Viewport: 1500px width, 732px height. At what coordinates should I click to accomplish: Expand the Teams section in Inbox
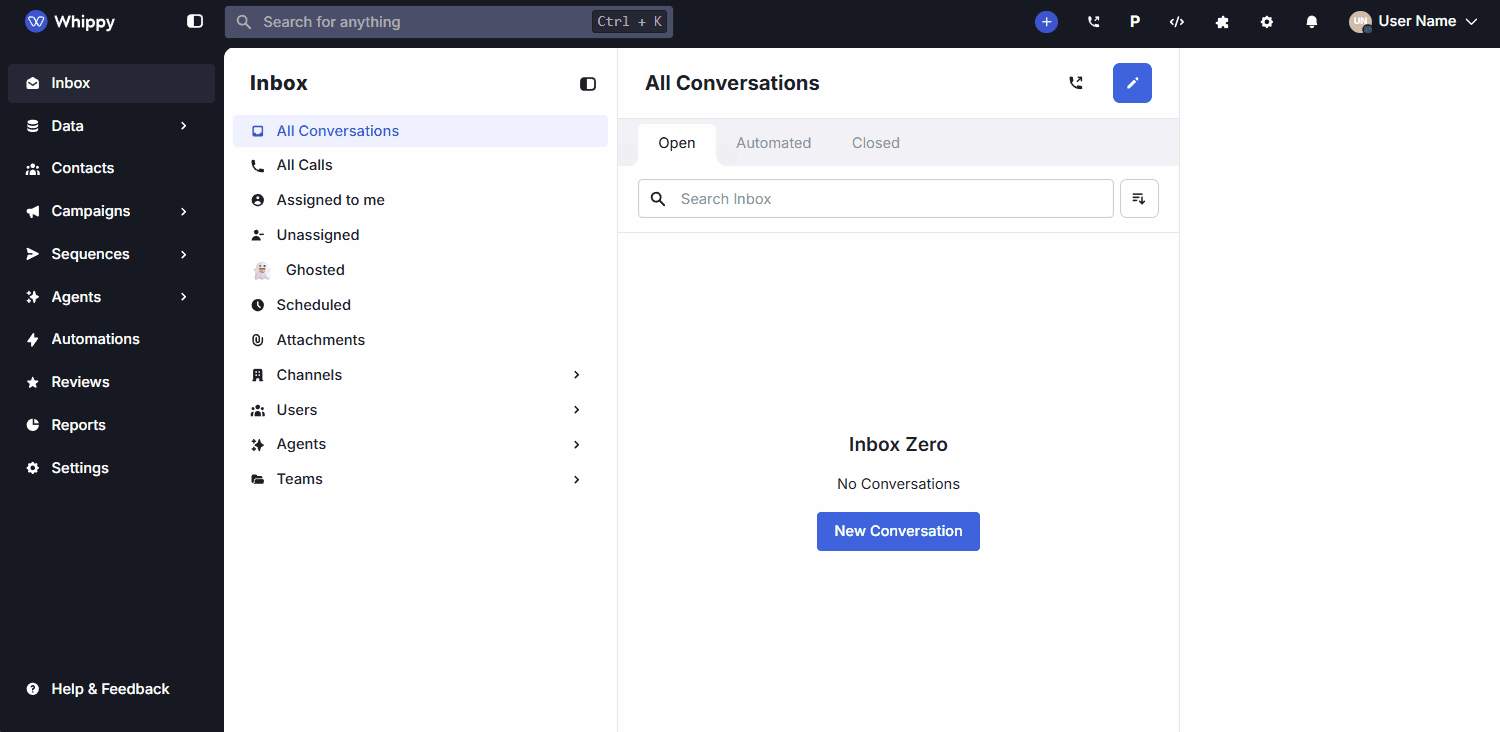click(x=576, y=480)
